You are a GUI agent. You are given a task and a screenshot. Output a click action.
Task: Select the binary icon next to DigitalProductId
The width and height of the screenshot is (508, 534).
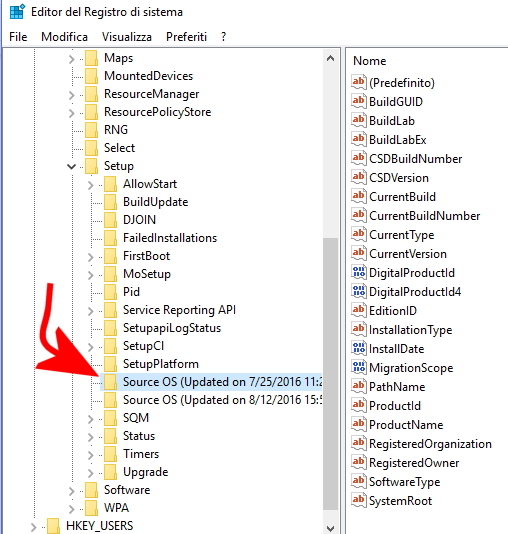(x=359, y=272)
